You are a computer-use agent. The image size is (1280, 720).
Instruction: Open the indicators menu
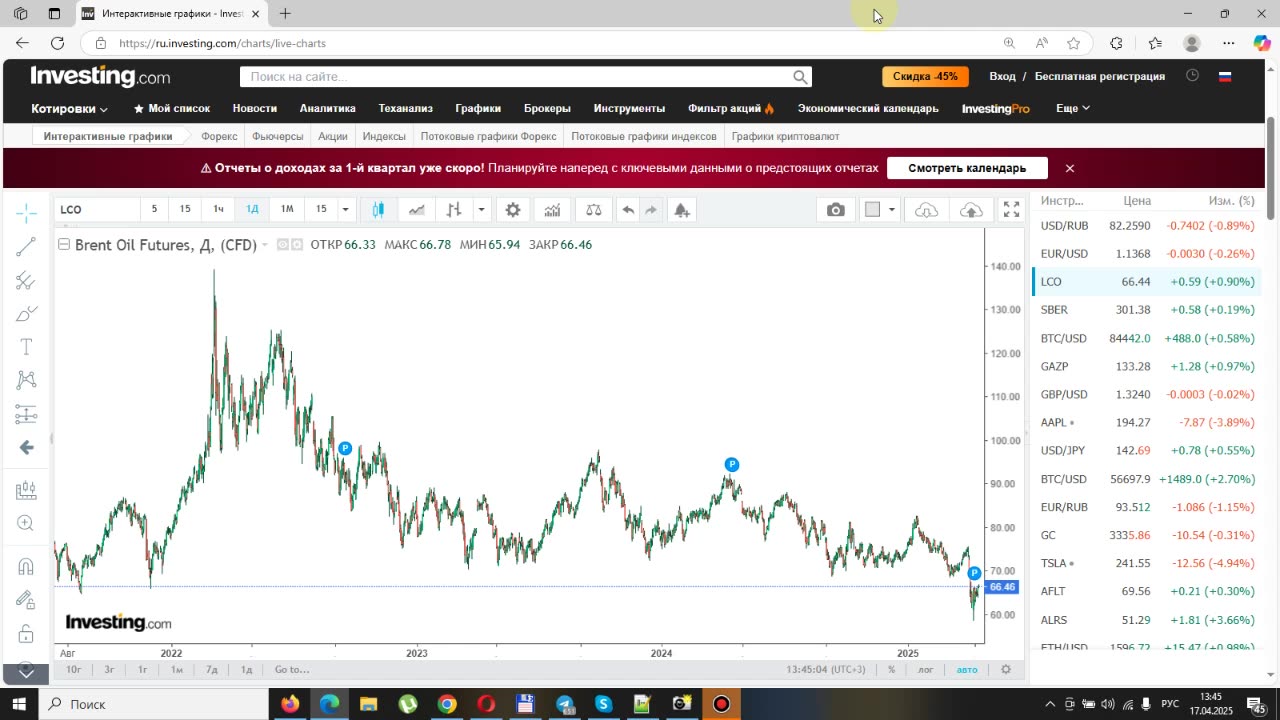pos(552,209)
